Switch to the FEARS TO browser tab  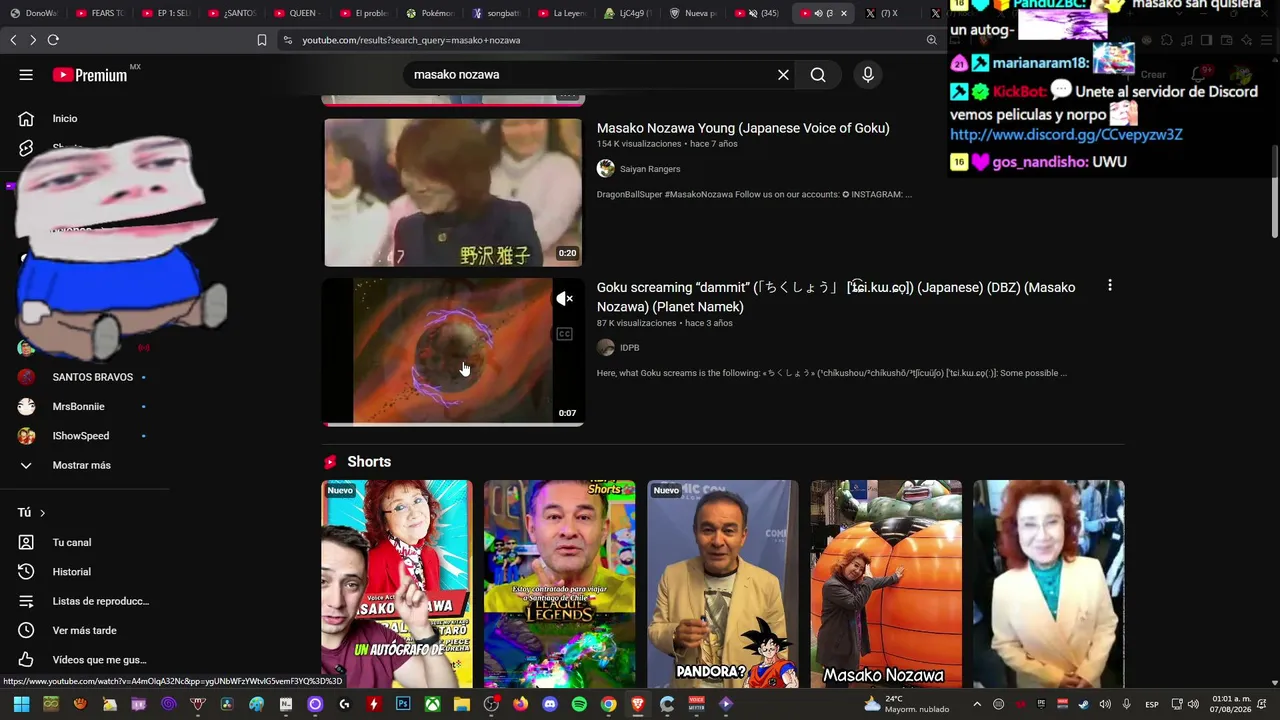pyautogui.click(x=100, y=13)
